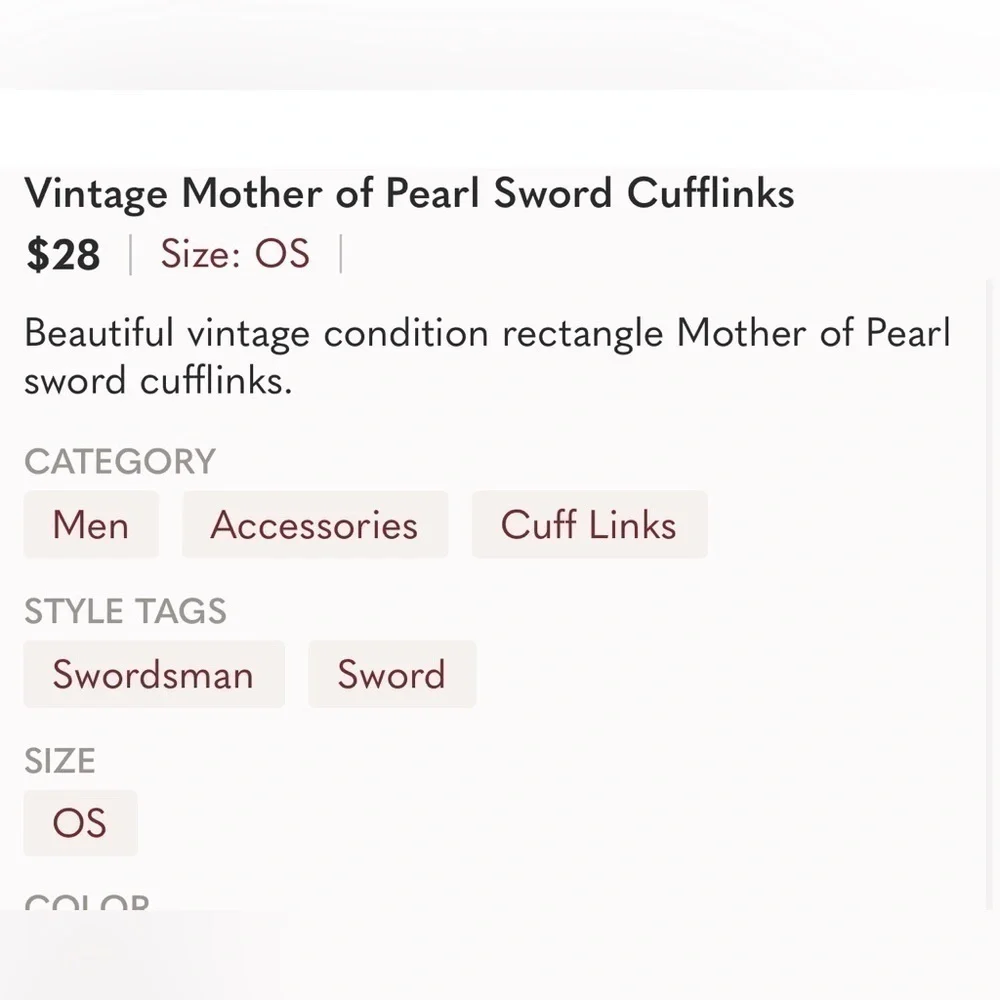Click the word cufflinks ending the description
Viewport: 1000px width, 1000px height.
[x=216, y=381]
